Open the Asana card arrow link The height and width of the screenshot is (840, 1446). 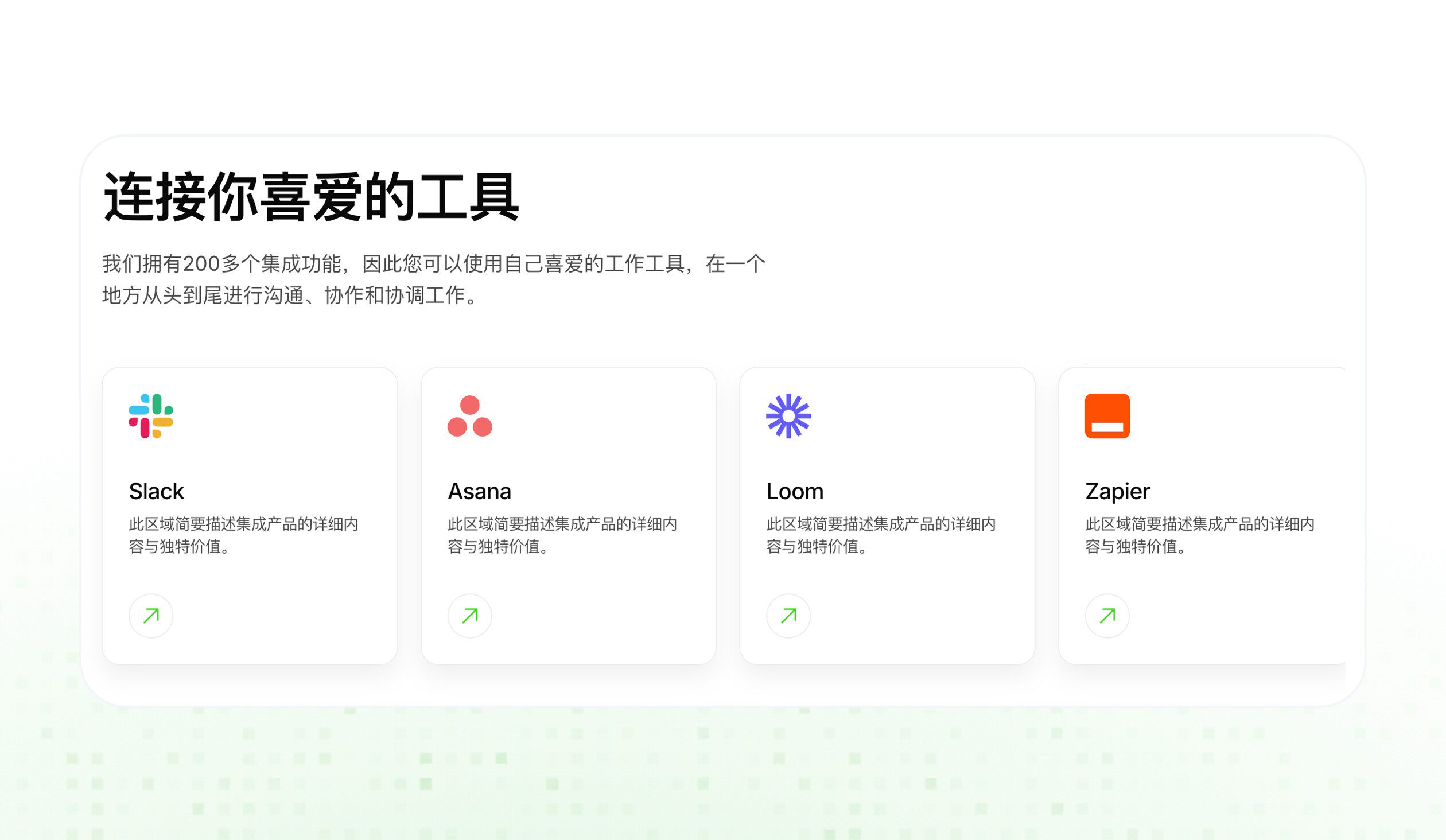tap(469, 615)
